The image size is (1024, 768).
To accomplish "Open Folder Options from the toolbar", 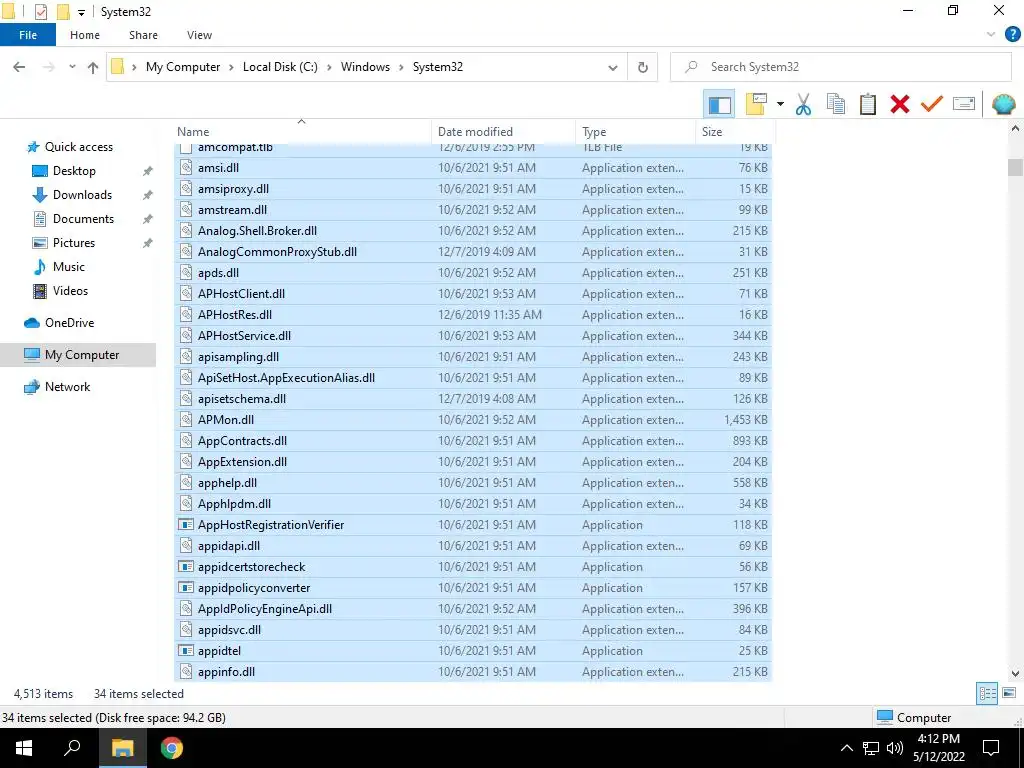I will pos(756,104).
